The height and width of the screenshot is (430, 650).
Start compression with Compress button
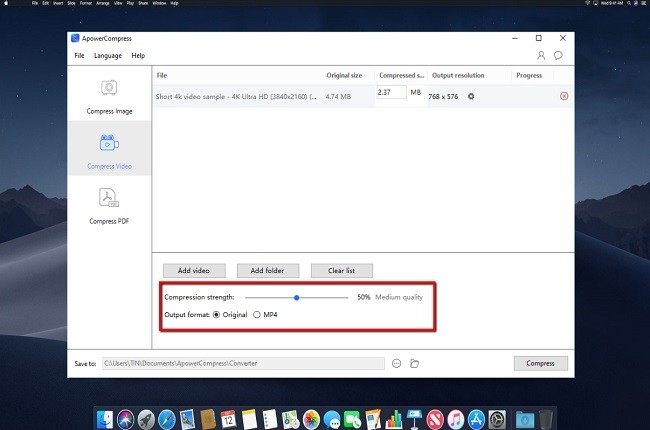pyautogui.click(x=540, y=363)
